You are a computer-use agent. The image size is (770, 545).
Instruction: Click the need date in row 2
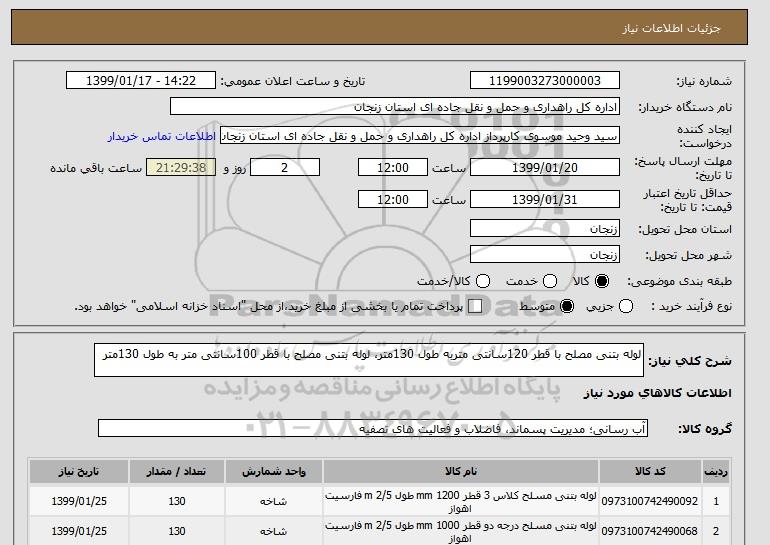pos(79,531)
